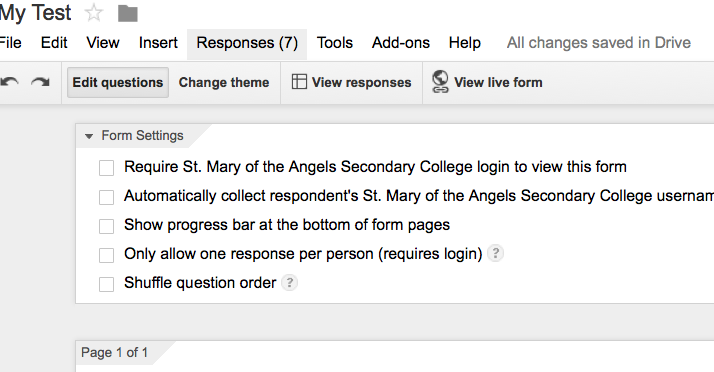The width and height of the screenshot is (714, 372).
Task: Open the Insert menu
Action: pos(158,43)
